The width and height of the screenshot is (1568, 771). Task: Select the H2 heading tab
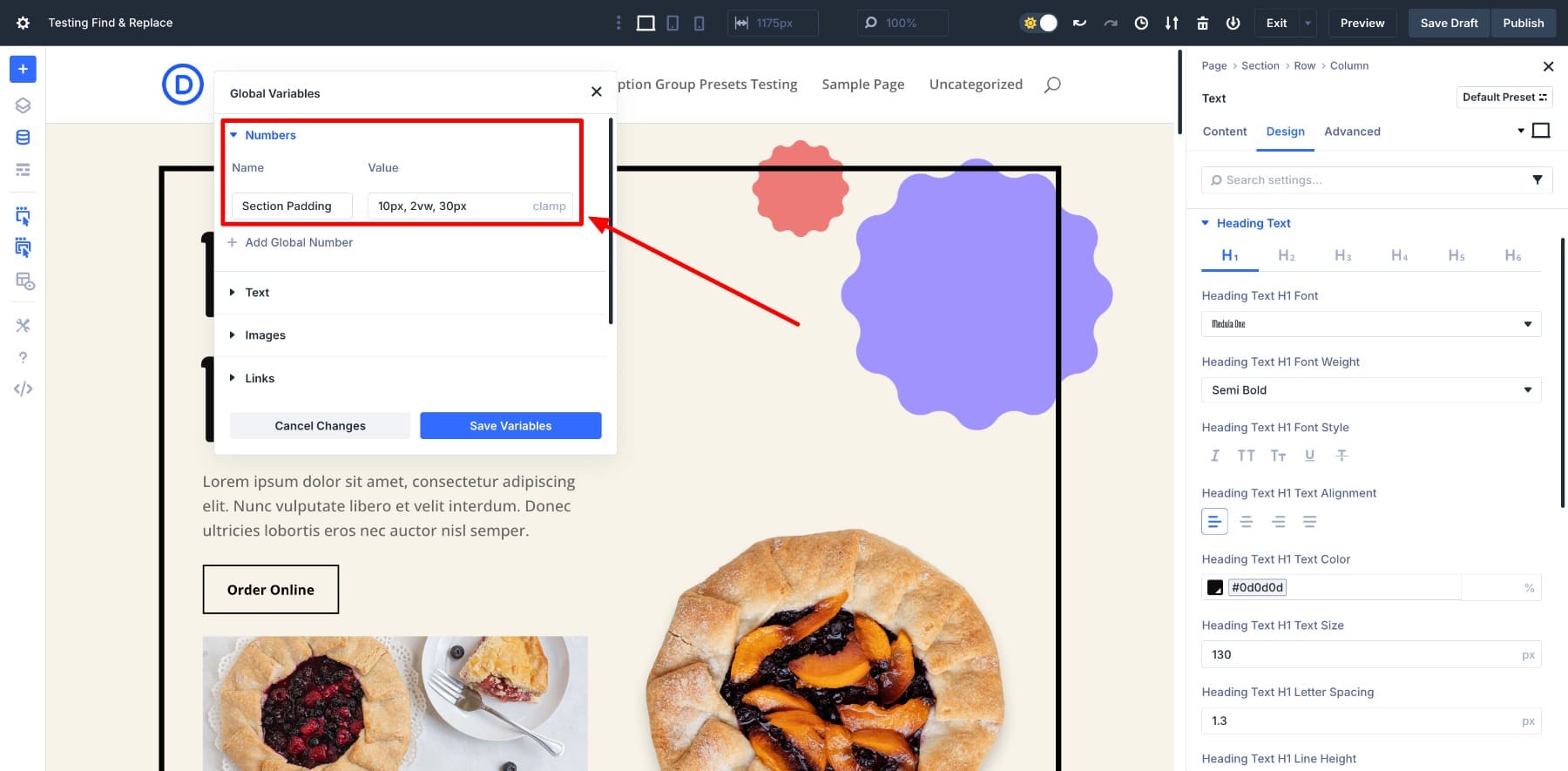click(1286, 255)
